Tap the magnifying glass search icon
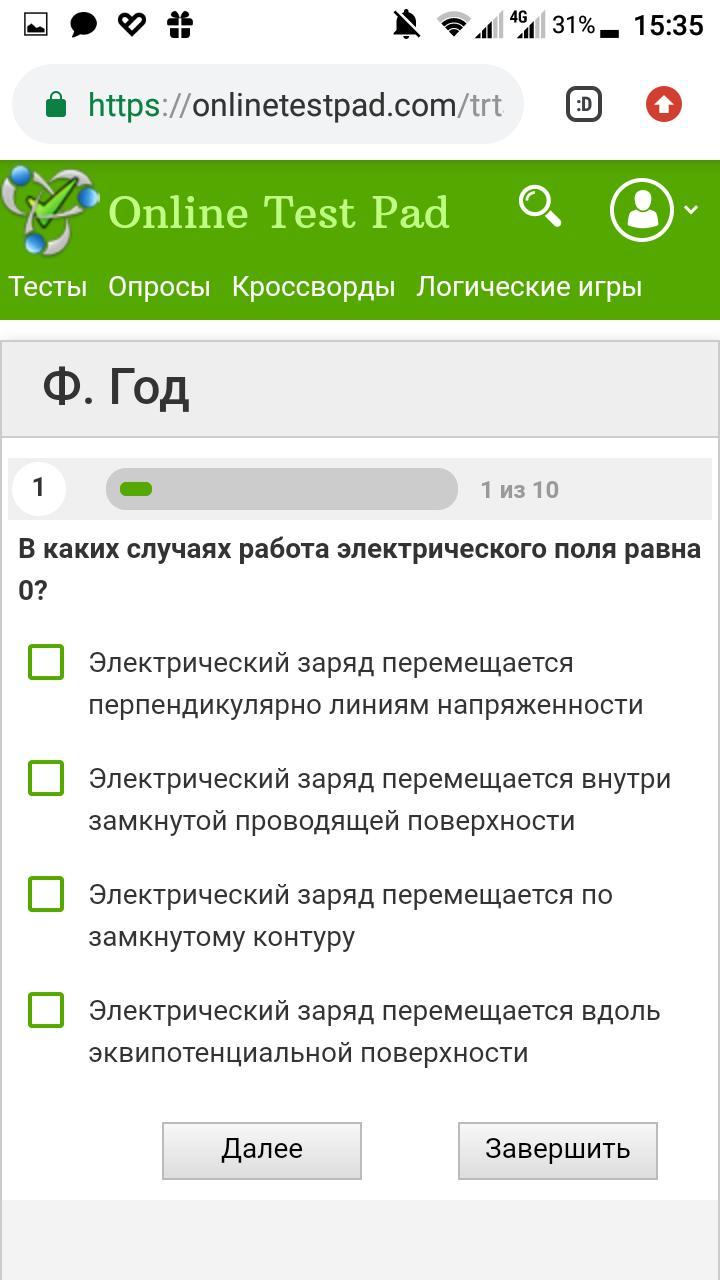Screen dimensions: 720x1280 [540, 207]
